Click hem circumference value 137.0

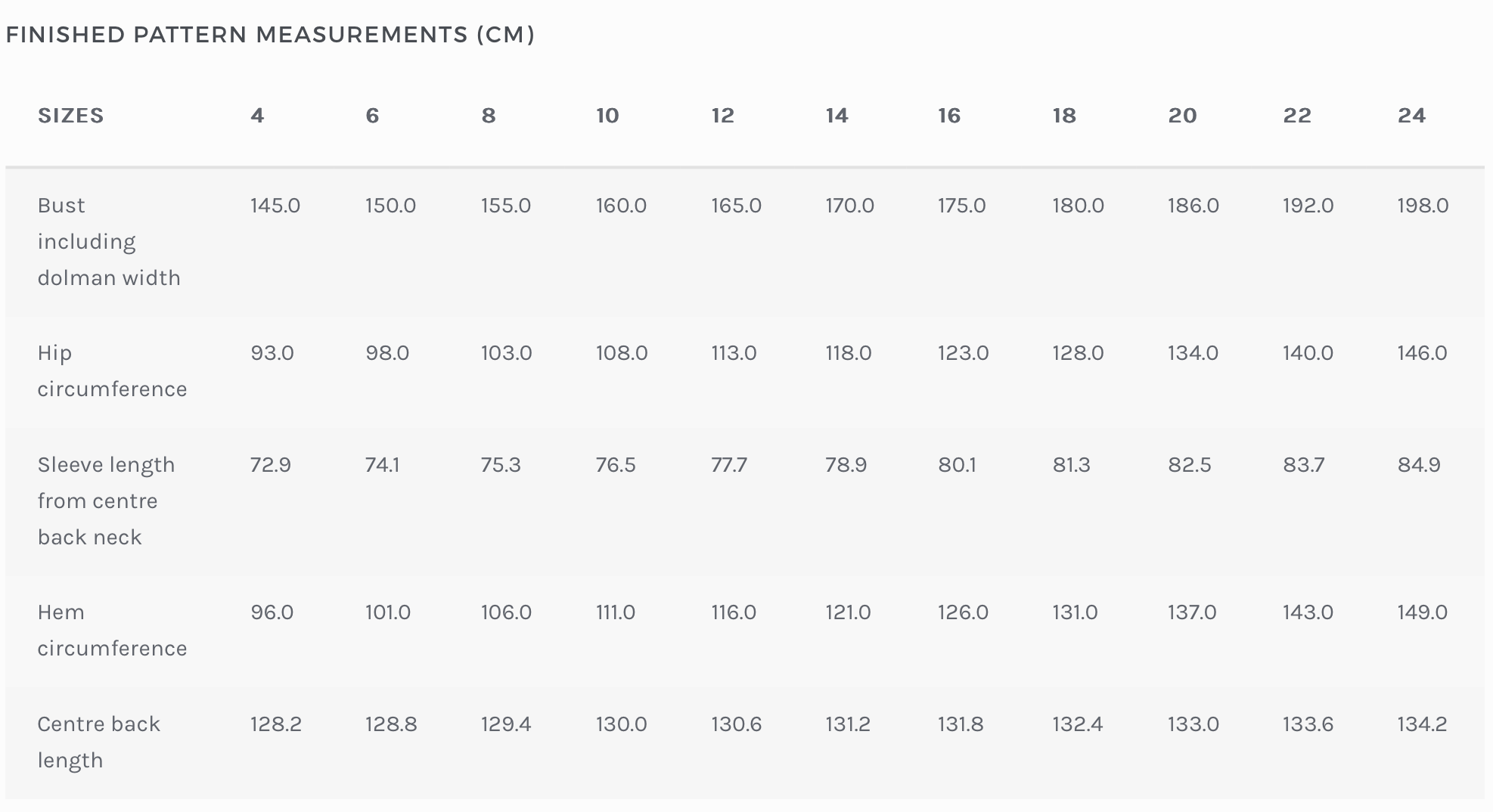pos(1192,612)
